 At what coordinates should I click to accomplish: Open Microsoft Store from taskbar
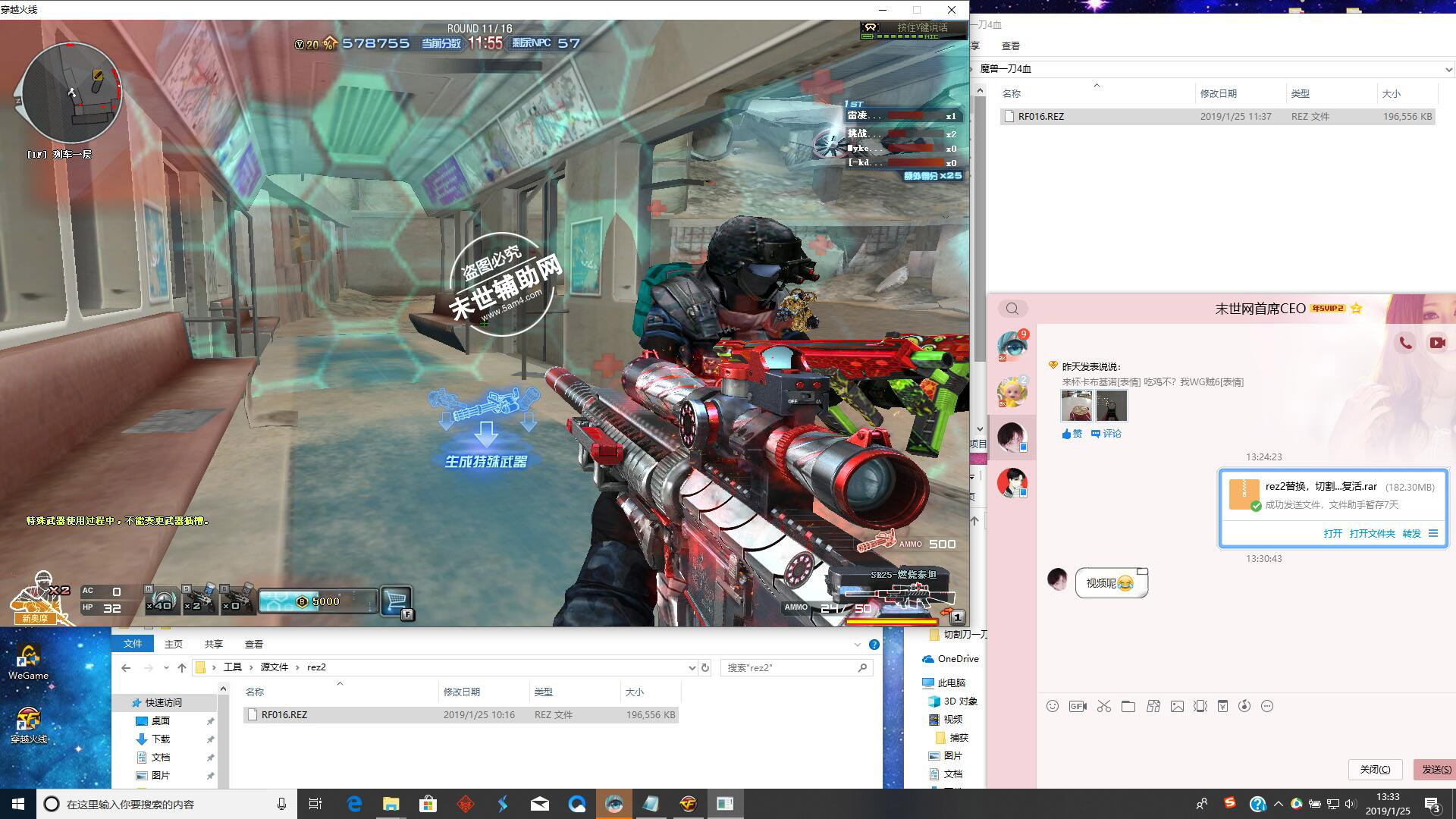click(428, 804)
